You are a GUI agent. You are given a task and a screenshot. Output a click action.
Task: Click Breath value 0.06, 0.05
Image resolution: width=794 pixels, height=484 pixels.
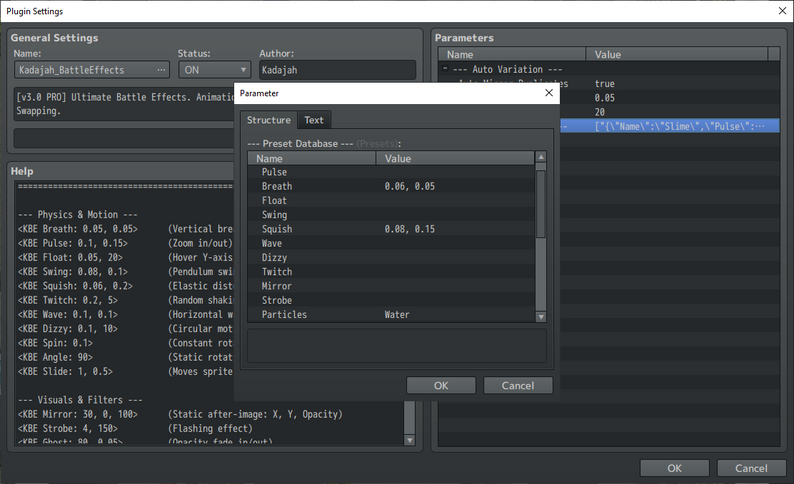pos(409,186)
